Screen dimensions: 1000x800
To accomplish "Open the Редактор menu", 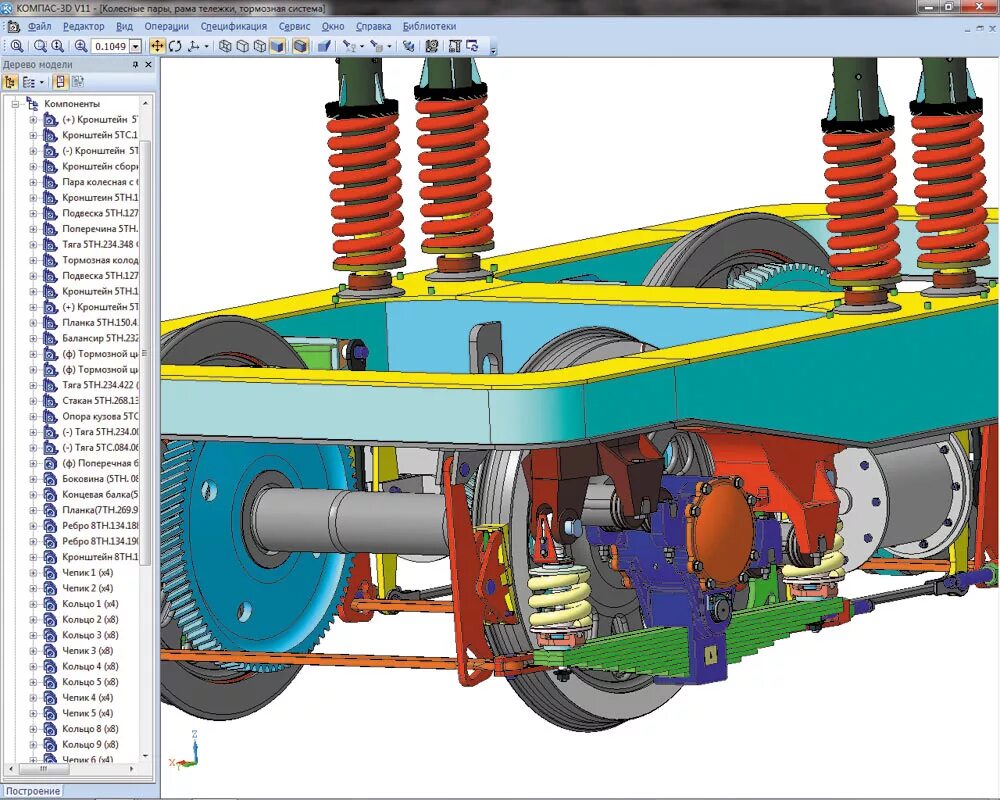I will [x=84, y=26].
